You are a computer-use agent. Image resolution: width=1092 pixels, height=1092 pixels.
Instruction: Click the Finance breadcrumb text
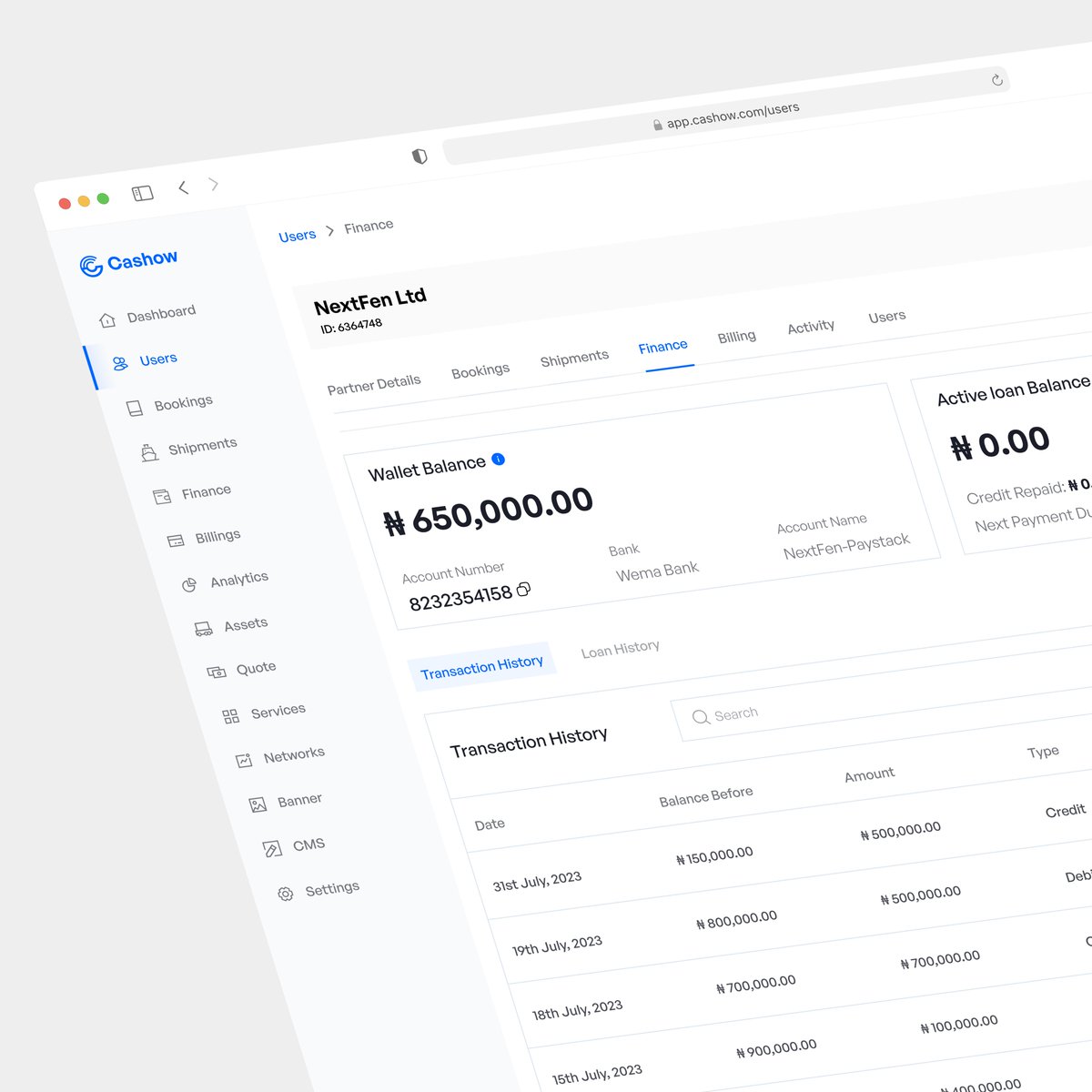click(x=369, y=227)
